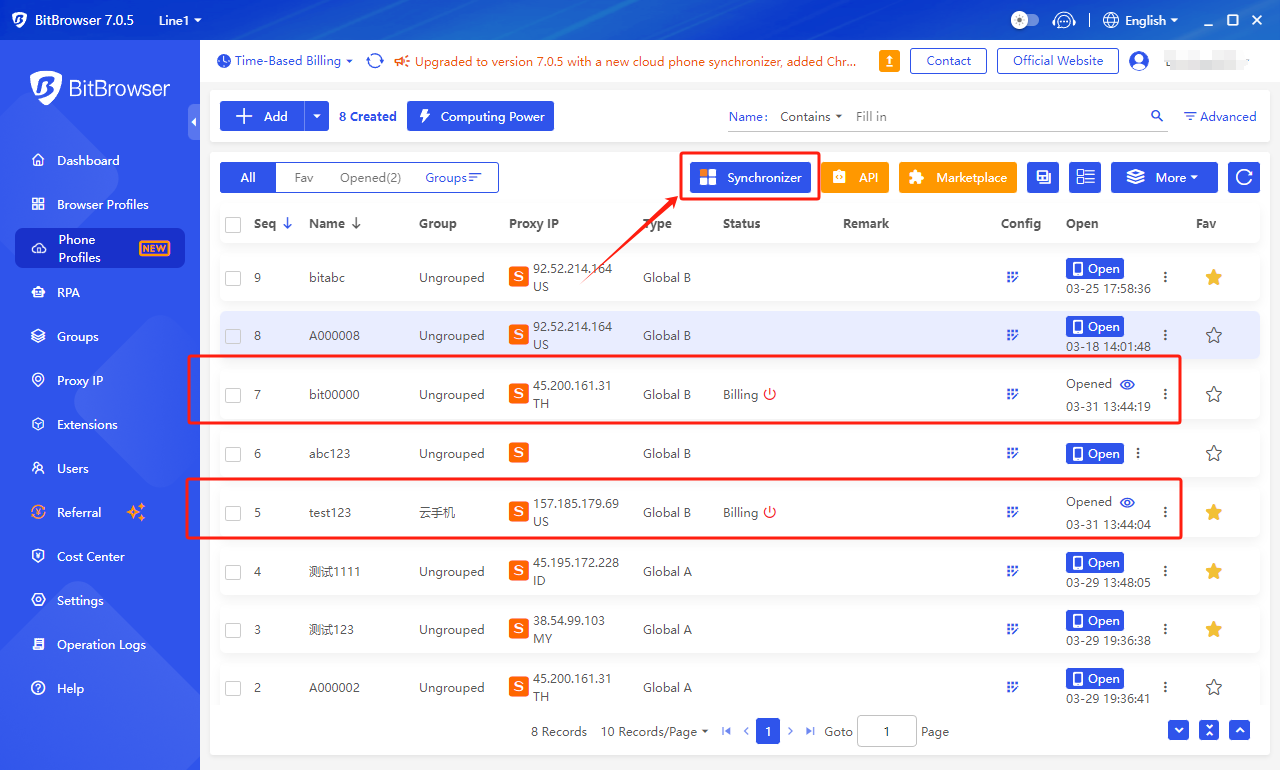
Task: Expand the English language dropdown
Action: pyautogui.click(x=1140, y=20)
